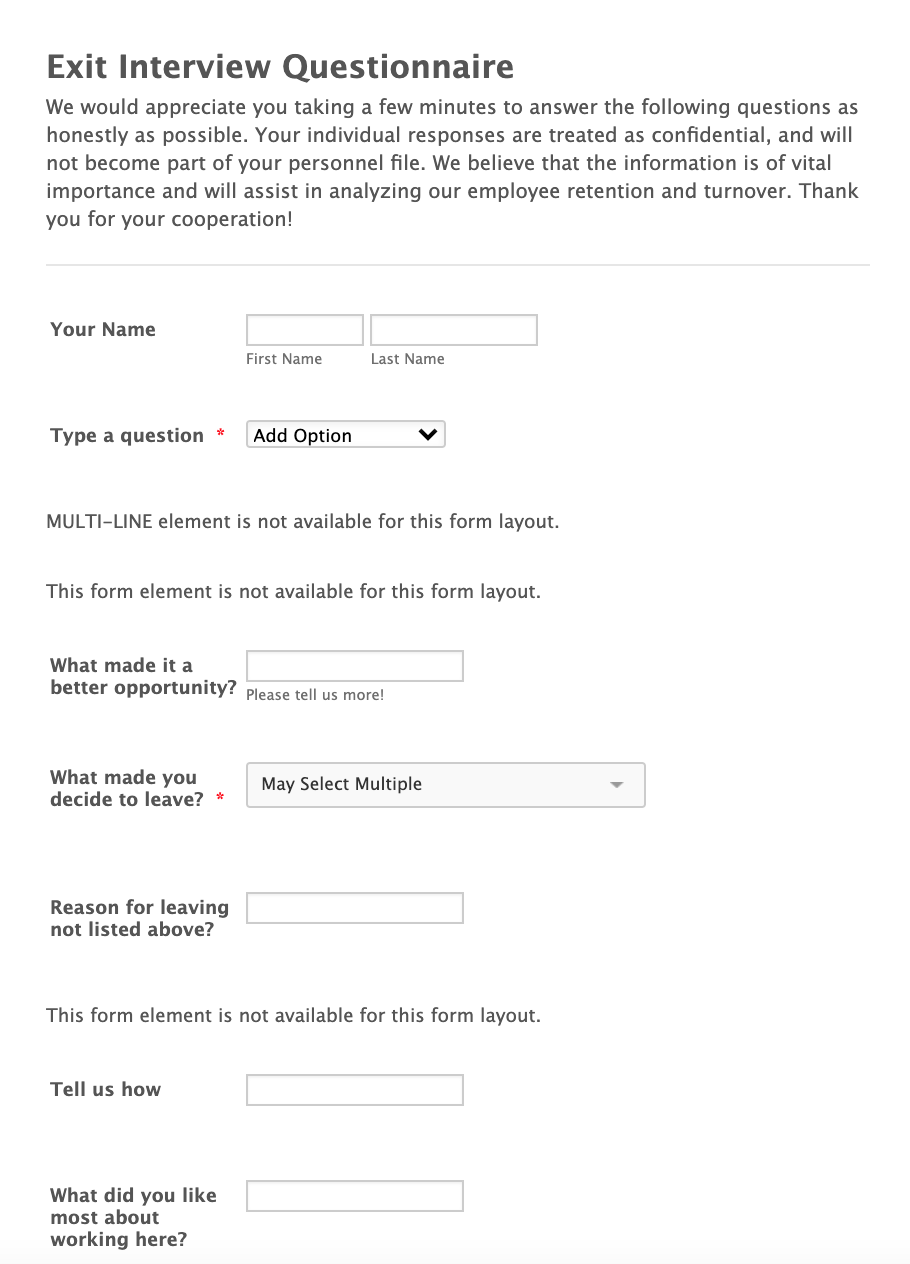This screenshot has width=910, height=1264.
Task: Focus the Last Name text box
Action: coord(453,330)
